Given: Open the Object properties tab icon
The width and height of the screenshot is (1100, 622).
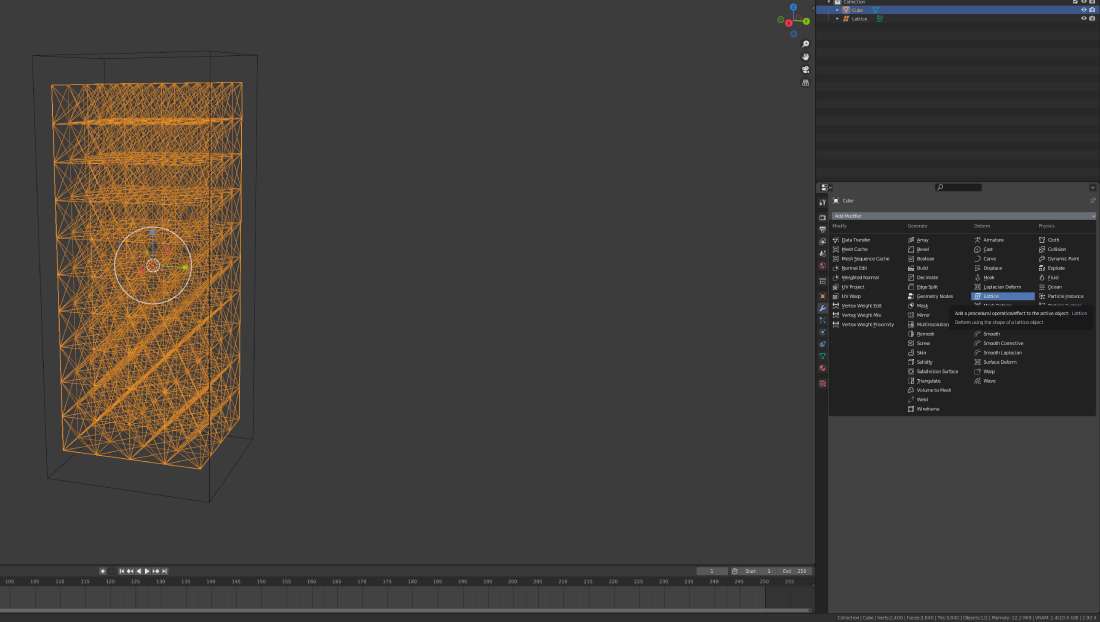Looking at the screenshot, I should [x=822, y=296].
